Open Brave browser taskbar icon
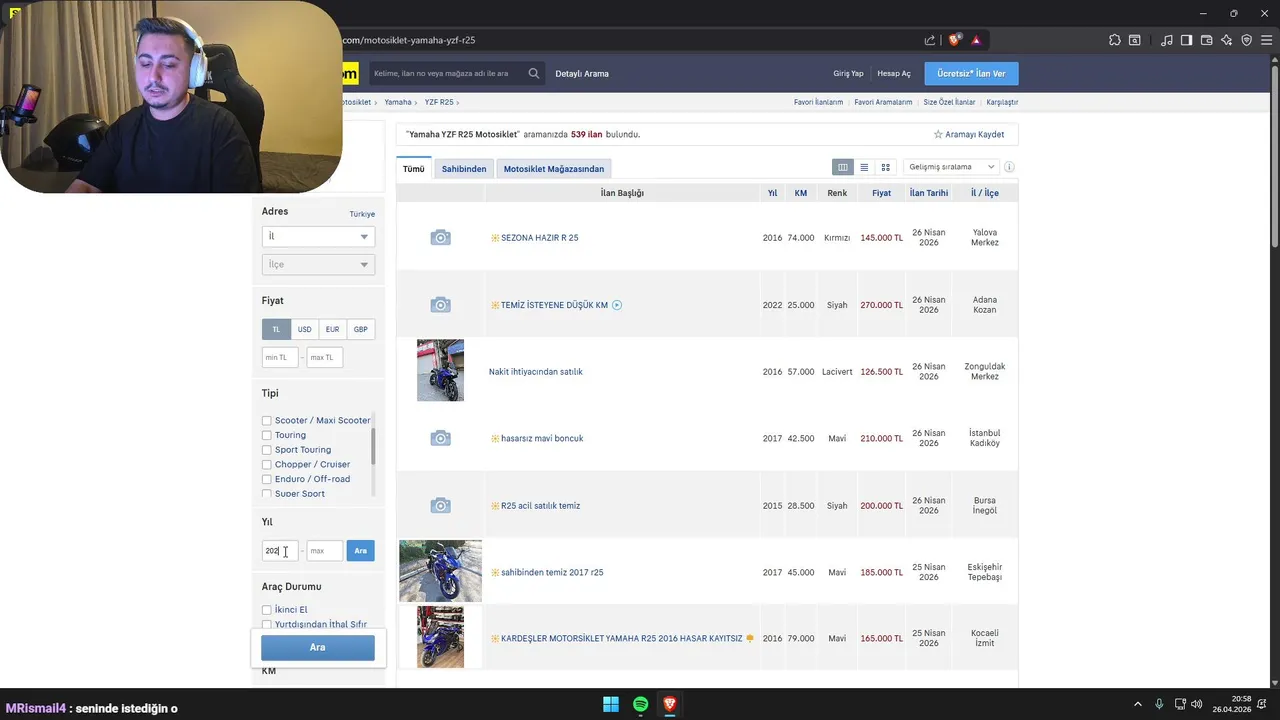The height and width of the screenshot is (720, 1280). pyautogui.click(x=670, y=704)
